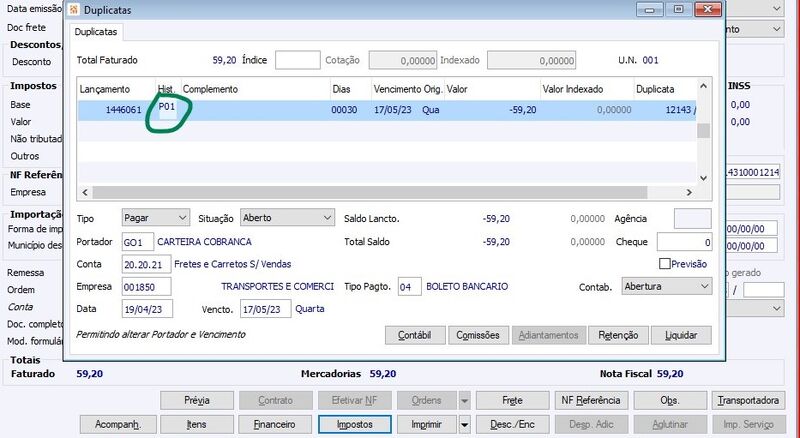Open the Contab. dropdown showing Abertura
The width and height of the screenshot is (800, 438).
click(x=666, y=286)
